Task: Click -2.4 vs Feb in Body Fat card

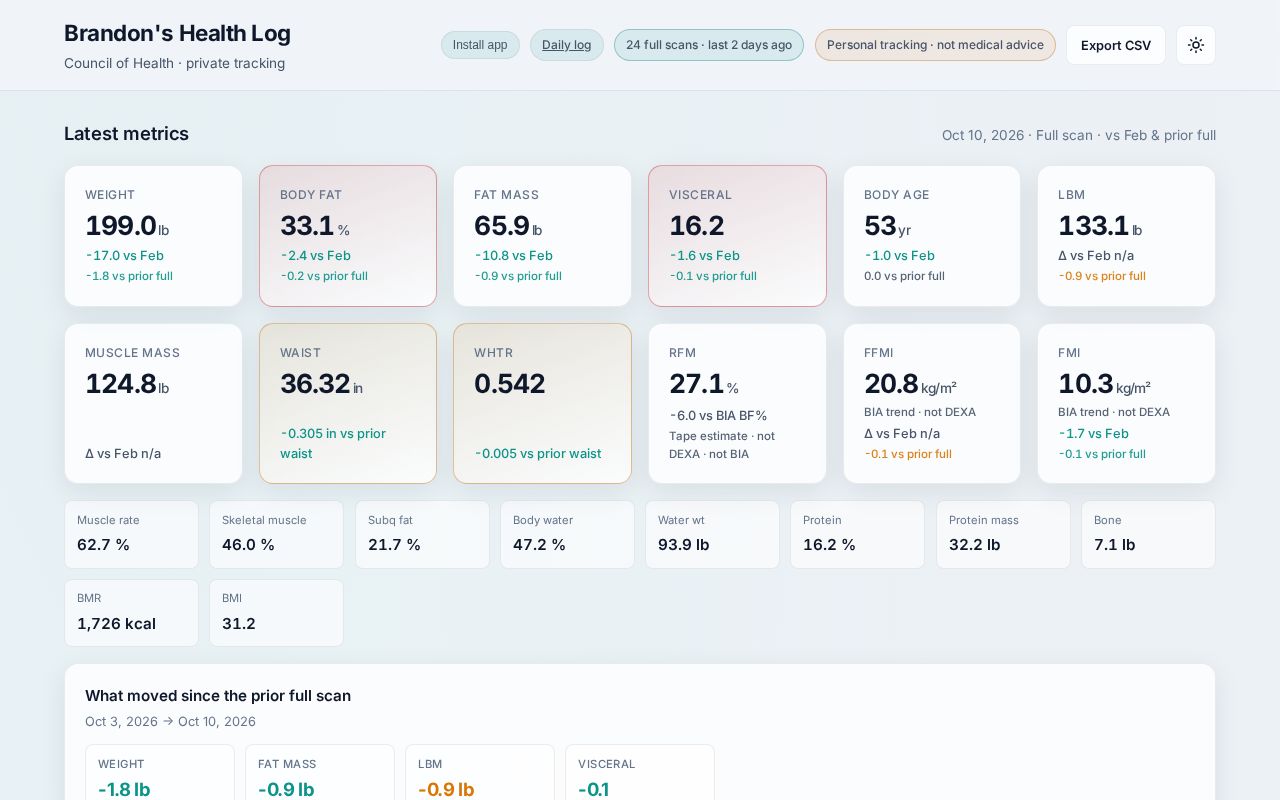Action: [316, 255]
